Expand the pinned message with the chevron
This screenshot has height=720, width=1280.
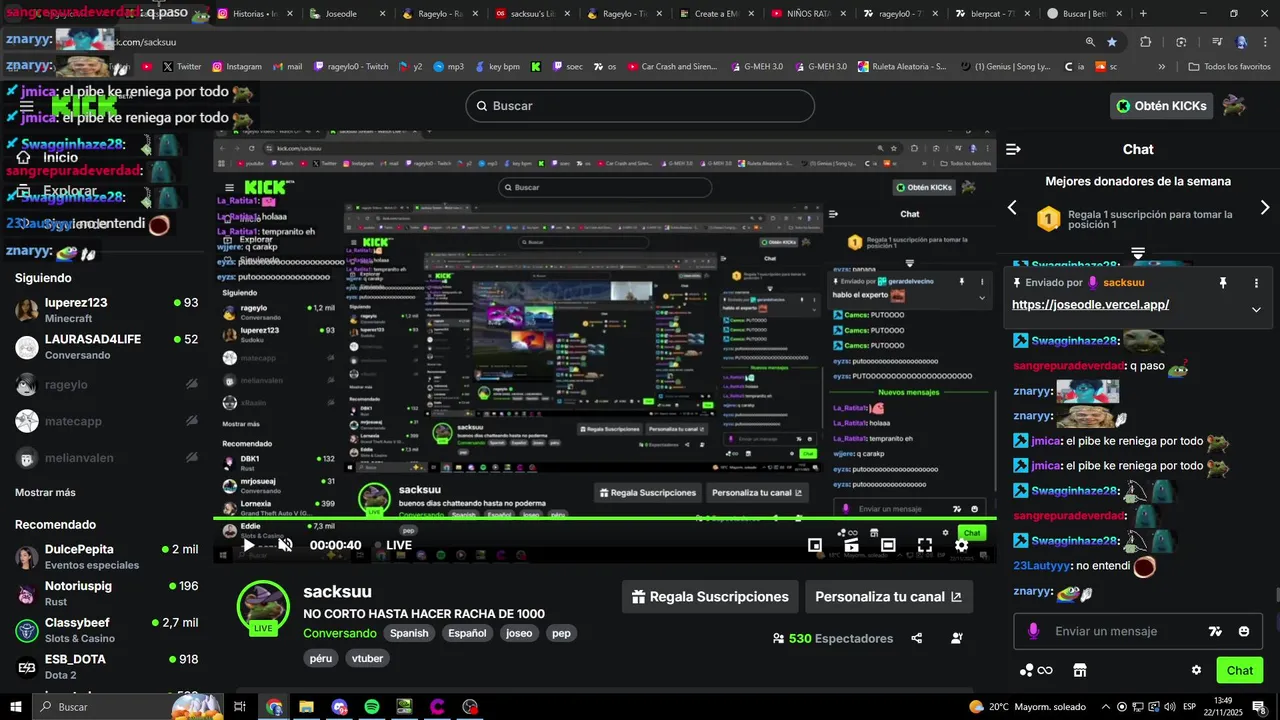tap(1256, 309)
